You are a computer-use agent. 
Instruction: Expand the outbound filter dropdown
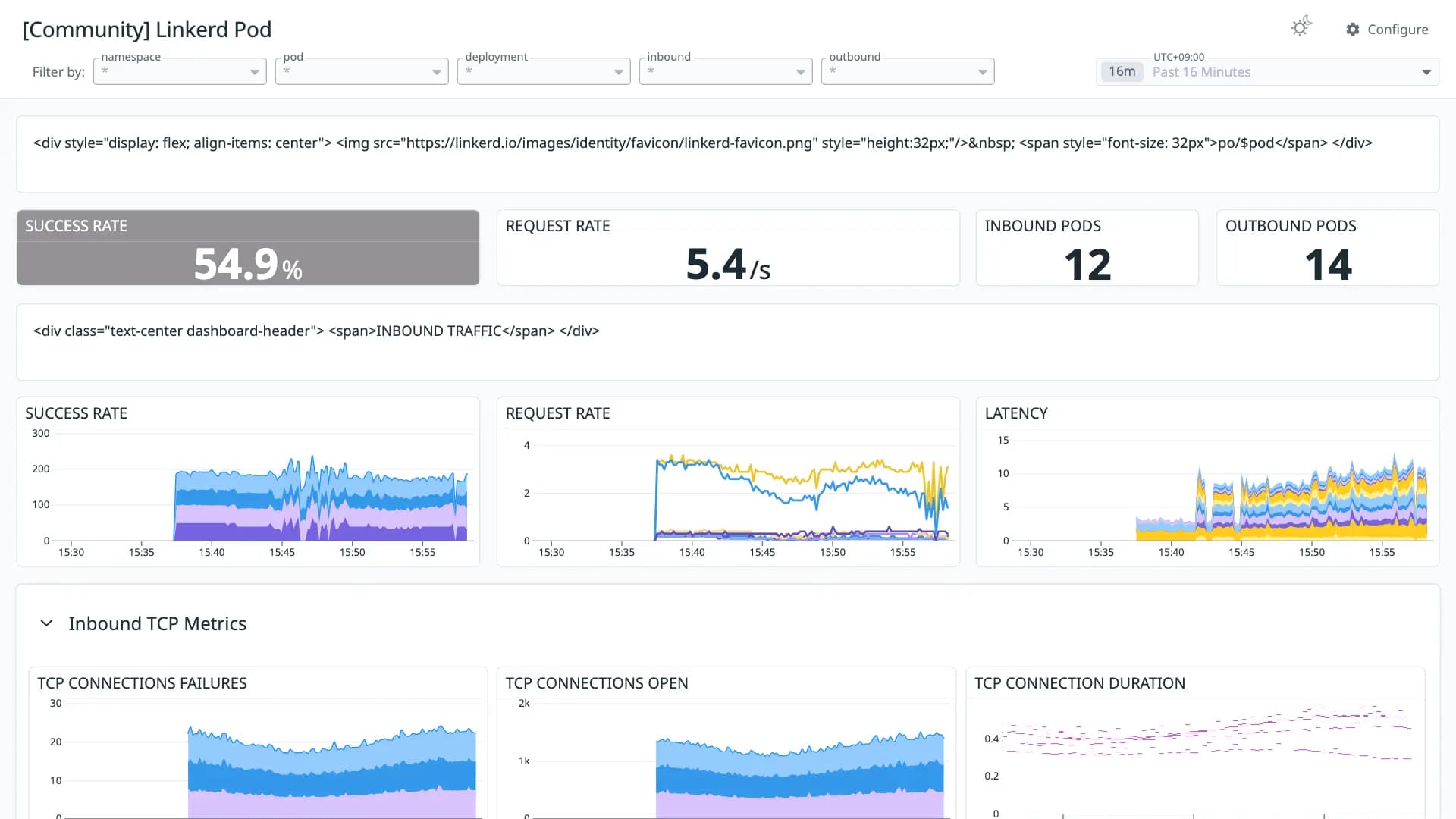pyautogui.click(x=908, y=71)
